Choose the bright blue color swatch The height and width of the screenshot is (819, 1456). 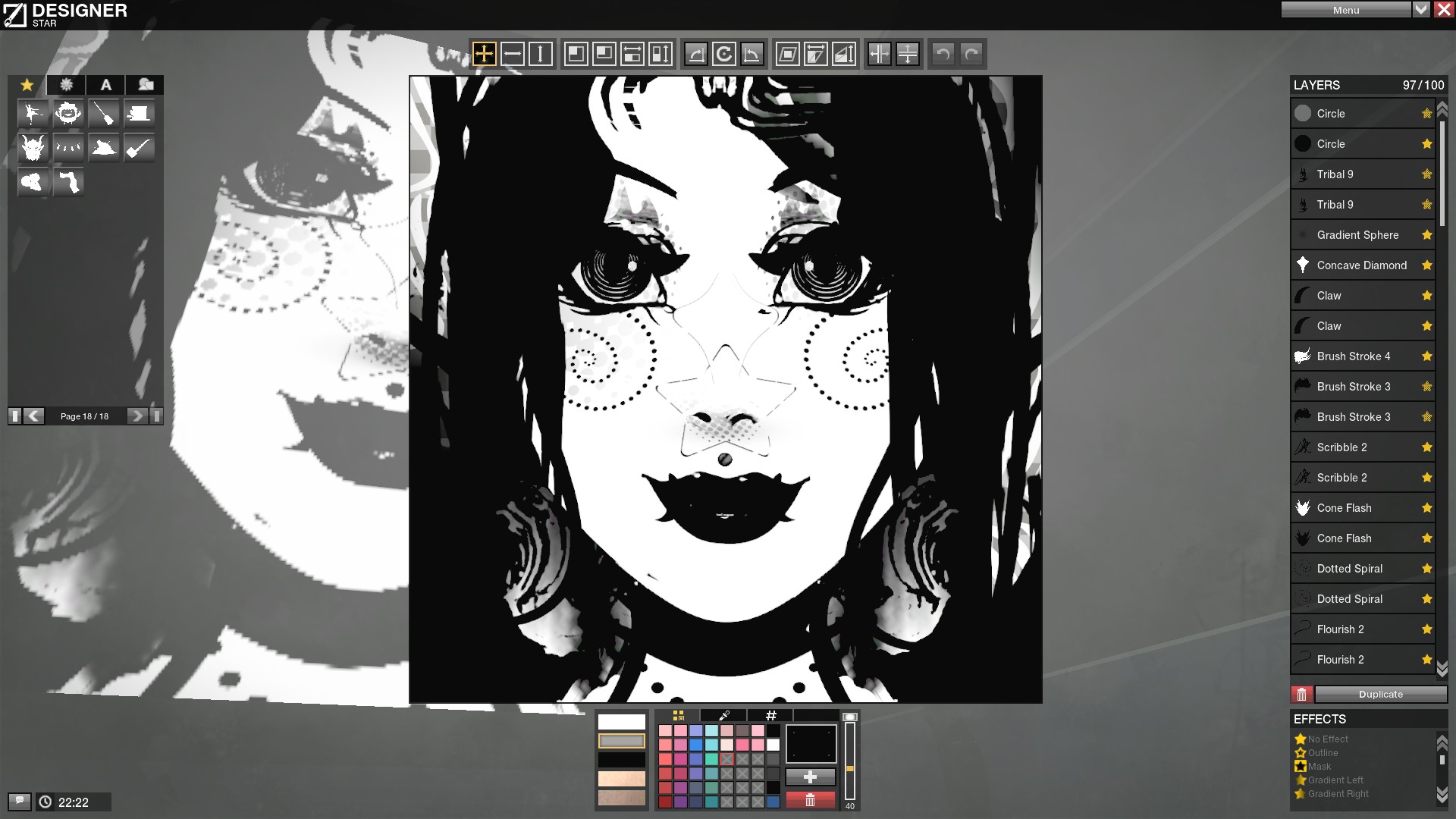[696, 745]
